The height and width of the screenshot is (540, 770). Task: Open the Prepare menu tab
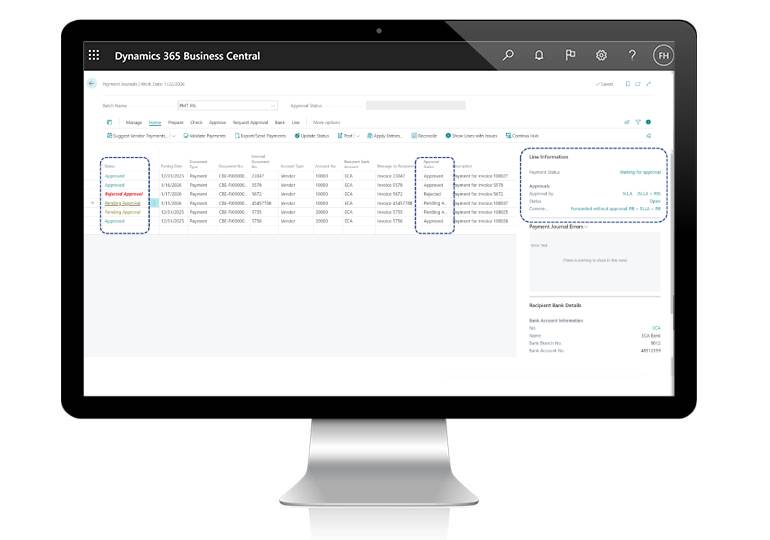[175, 122]
